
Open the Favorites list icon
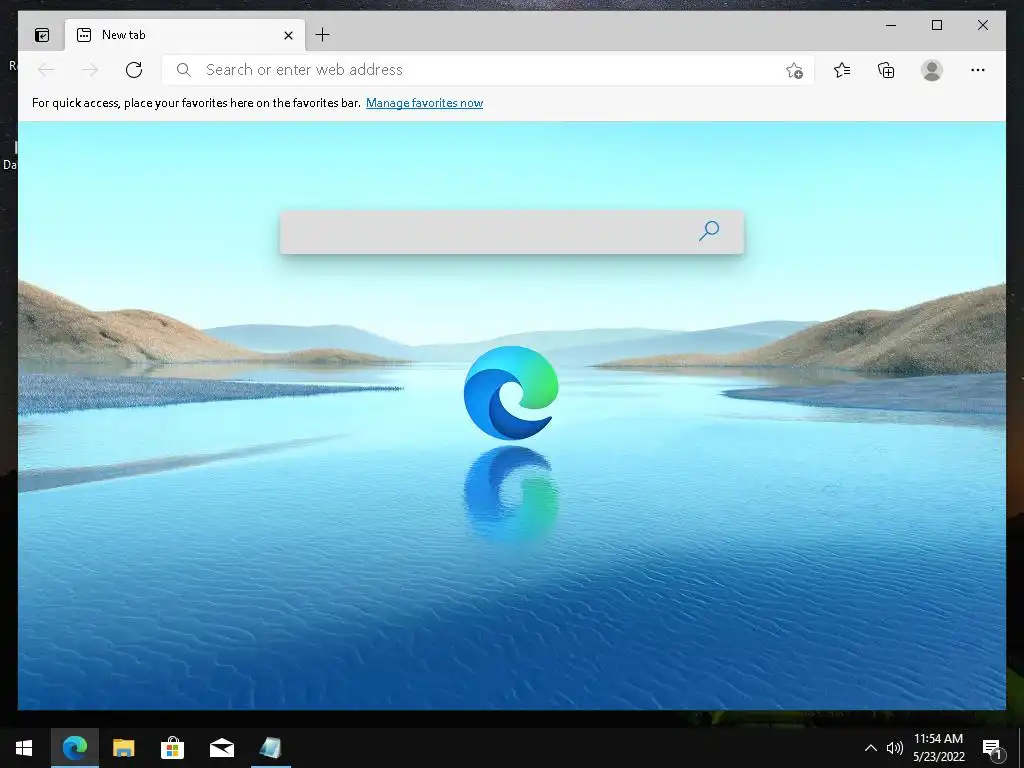[x=842, y=70]
